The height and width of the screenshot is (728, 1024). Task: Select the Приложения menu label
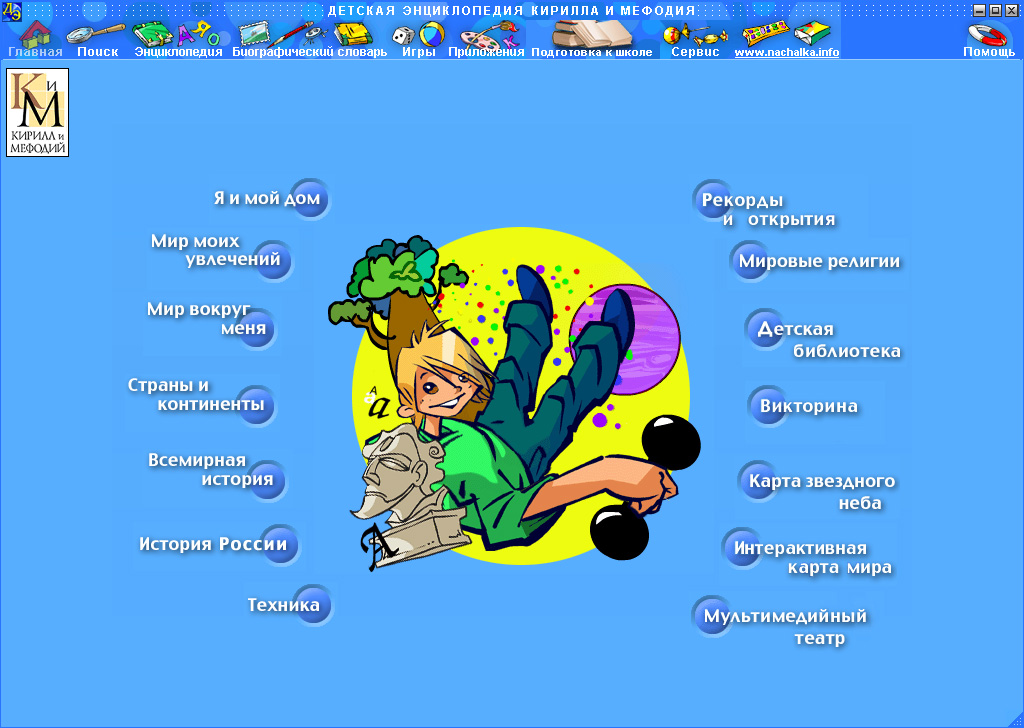point(486,52)
